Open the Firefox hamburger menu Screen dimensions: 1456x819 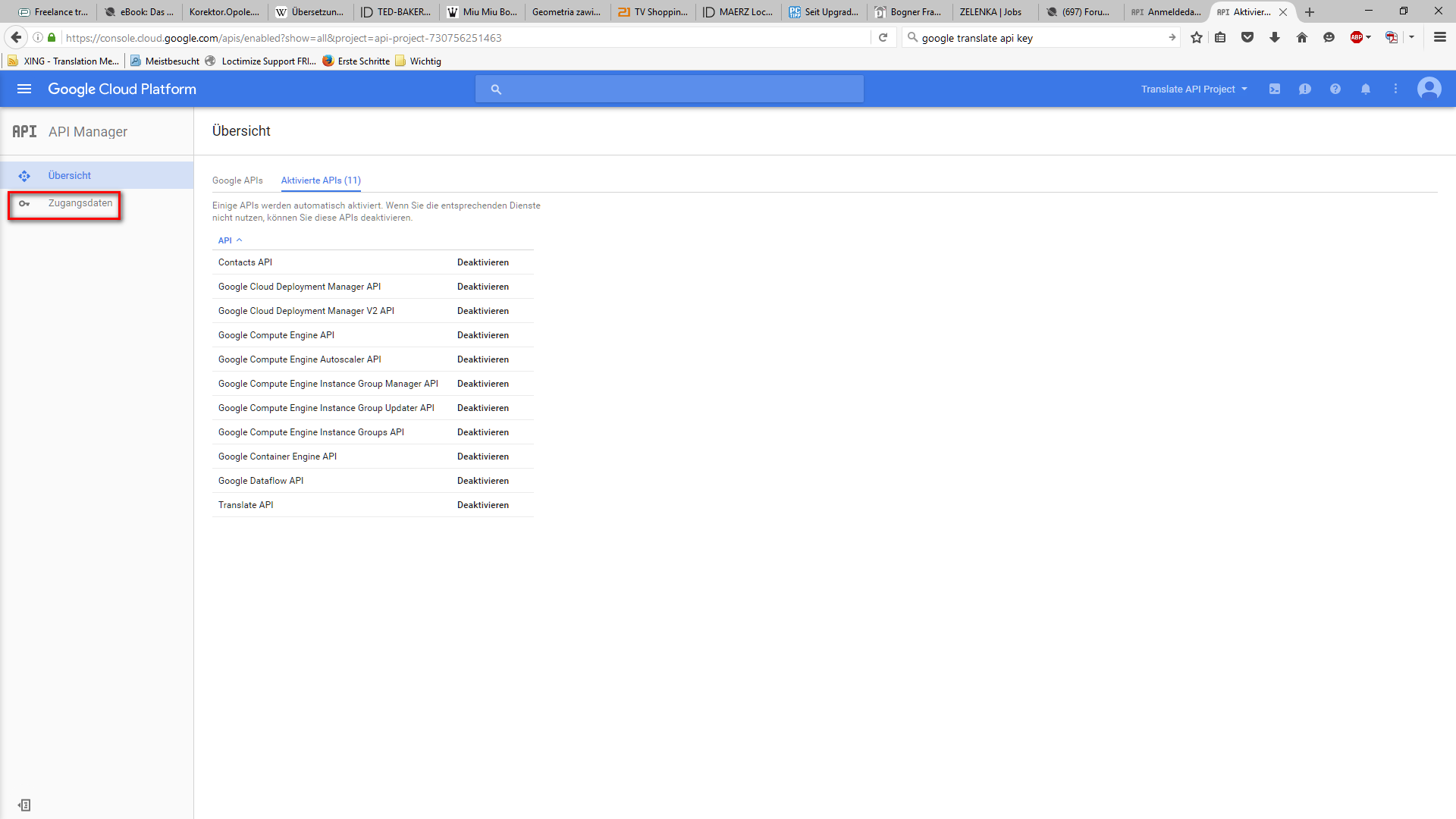coord(1440,37)
